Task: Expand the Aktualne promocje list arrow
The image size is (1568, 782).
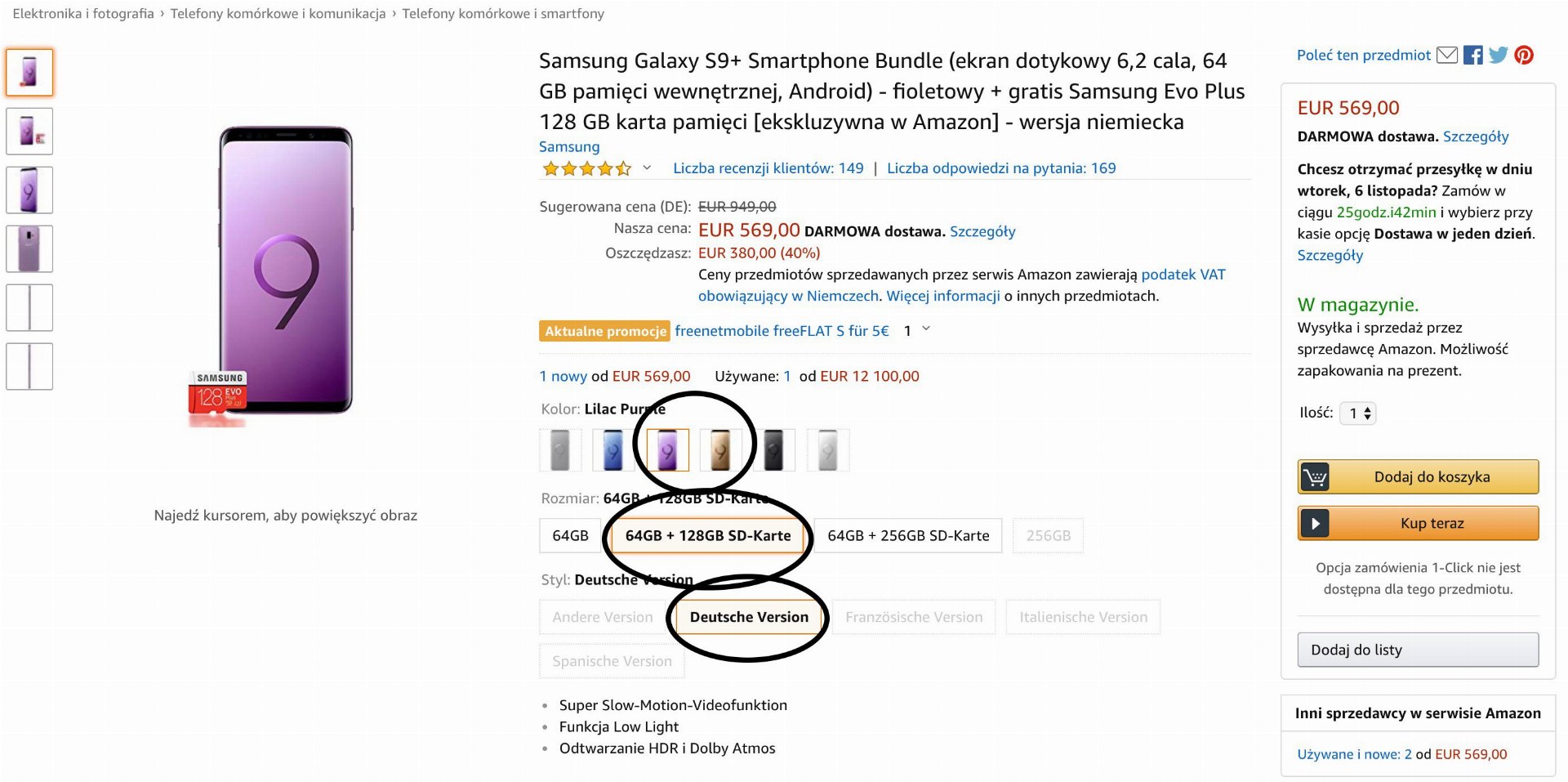Action: [x=926, y=329]
